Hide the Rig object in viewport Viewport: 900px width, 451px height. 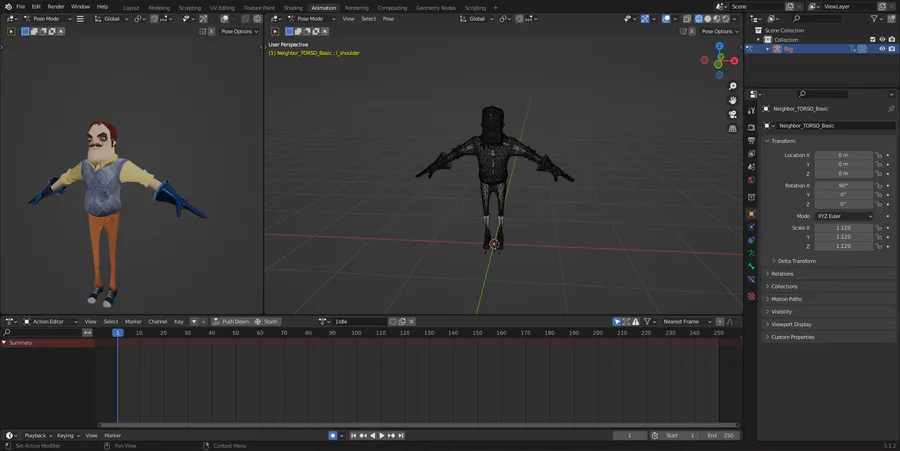(x=881, y=48)
